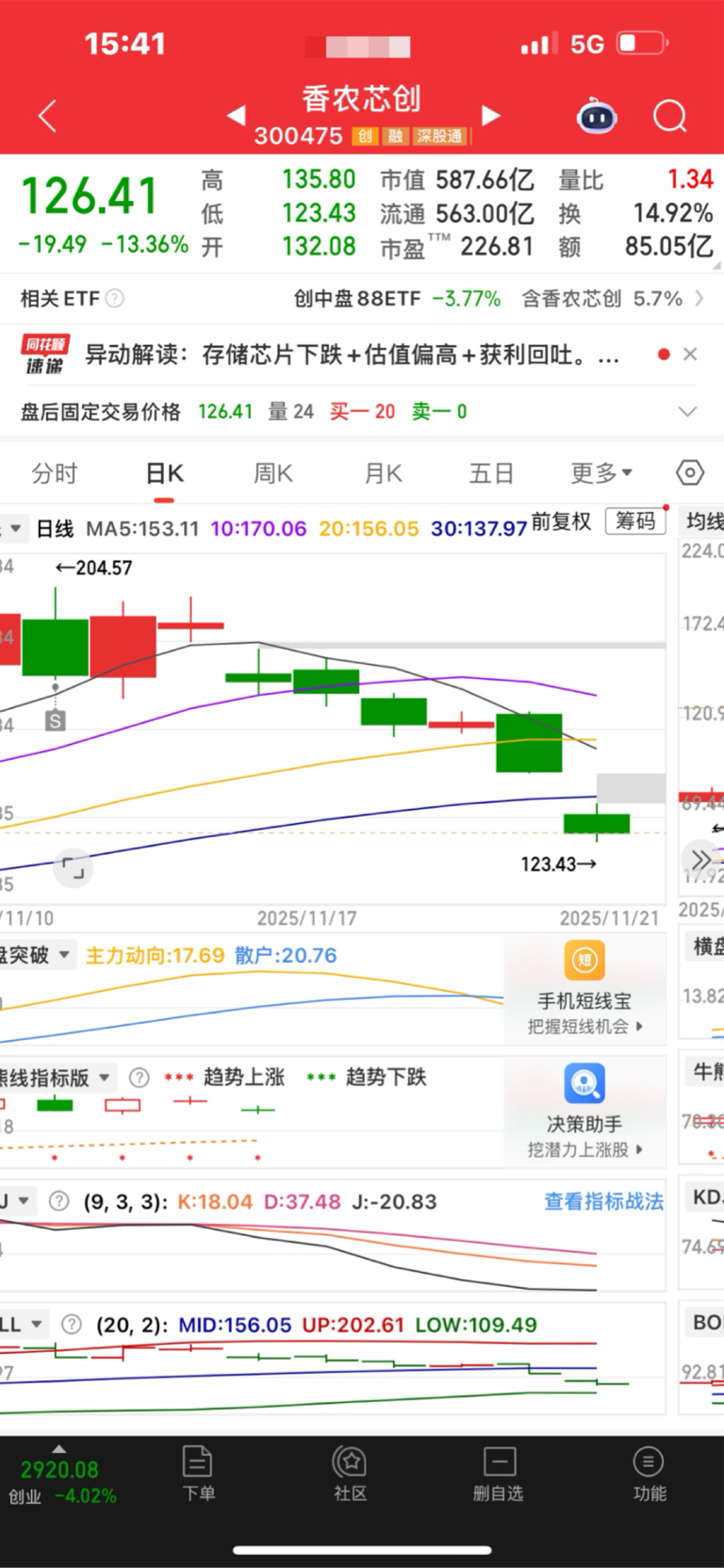724x1568 pixels.
Task: Tap the 市值 587.66亿 value
Action: pos(457,179)
